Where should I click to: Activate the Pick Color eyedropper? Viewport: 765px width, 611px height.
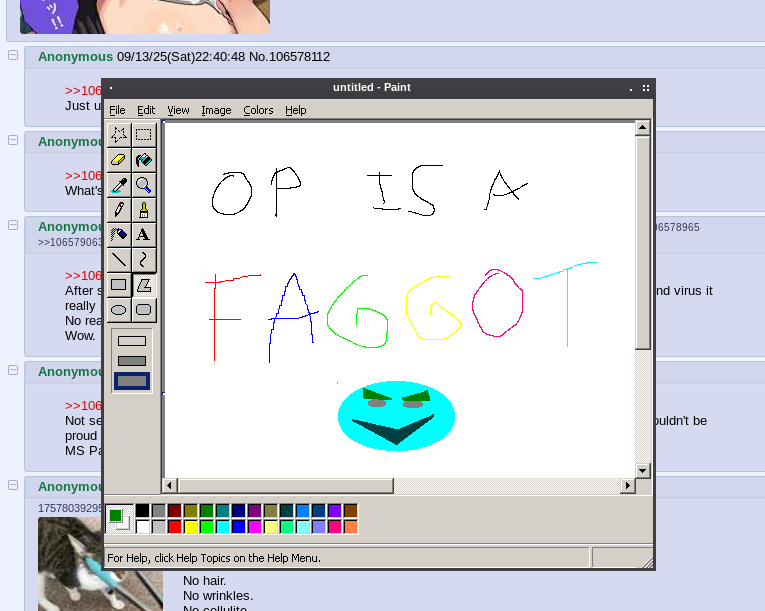tap(119, 185)
